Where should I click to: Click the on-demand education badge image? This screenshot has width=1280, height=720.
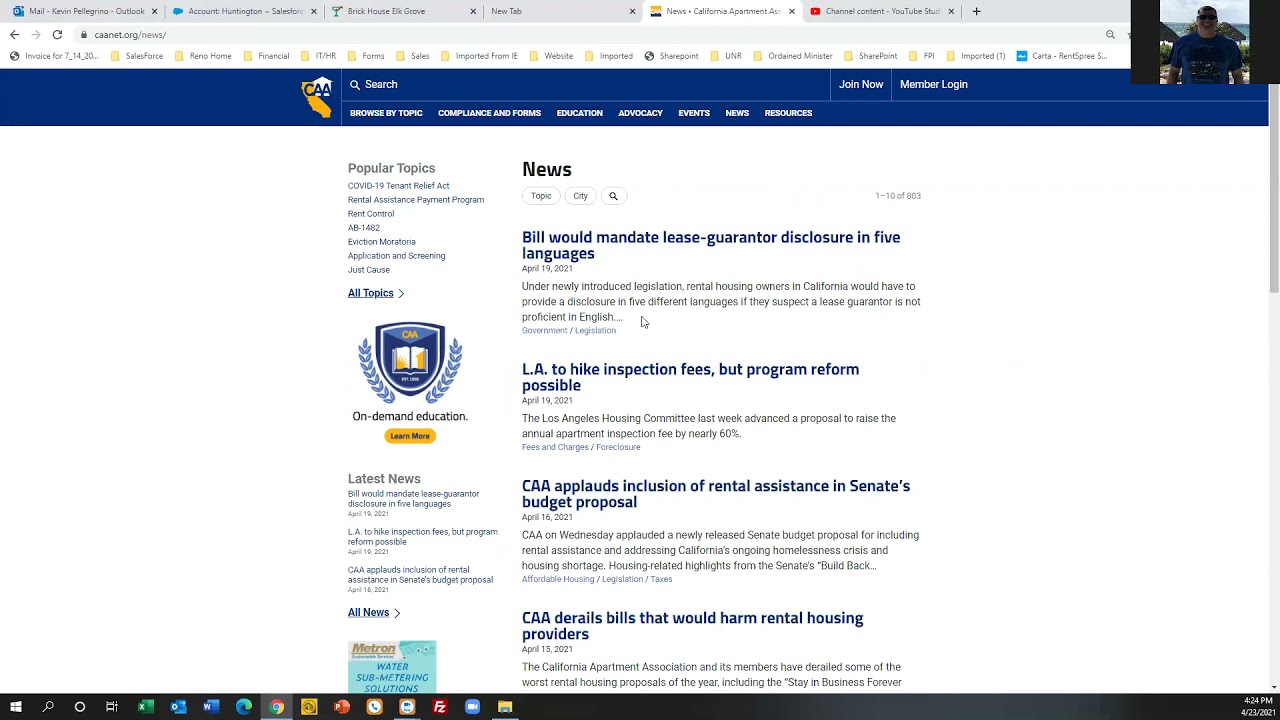[x=410, y=363]
